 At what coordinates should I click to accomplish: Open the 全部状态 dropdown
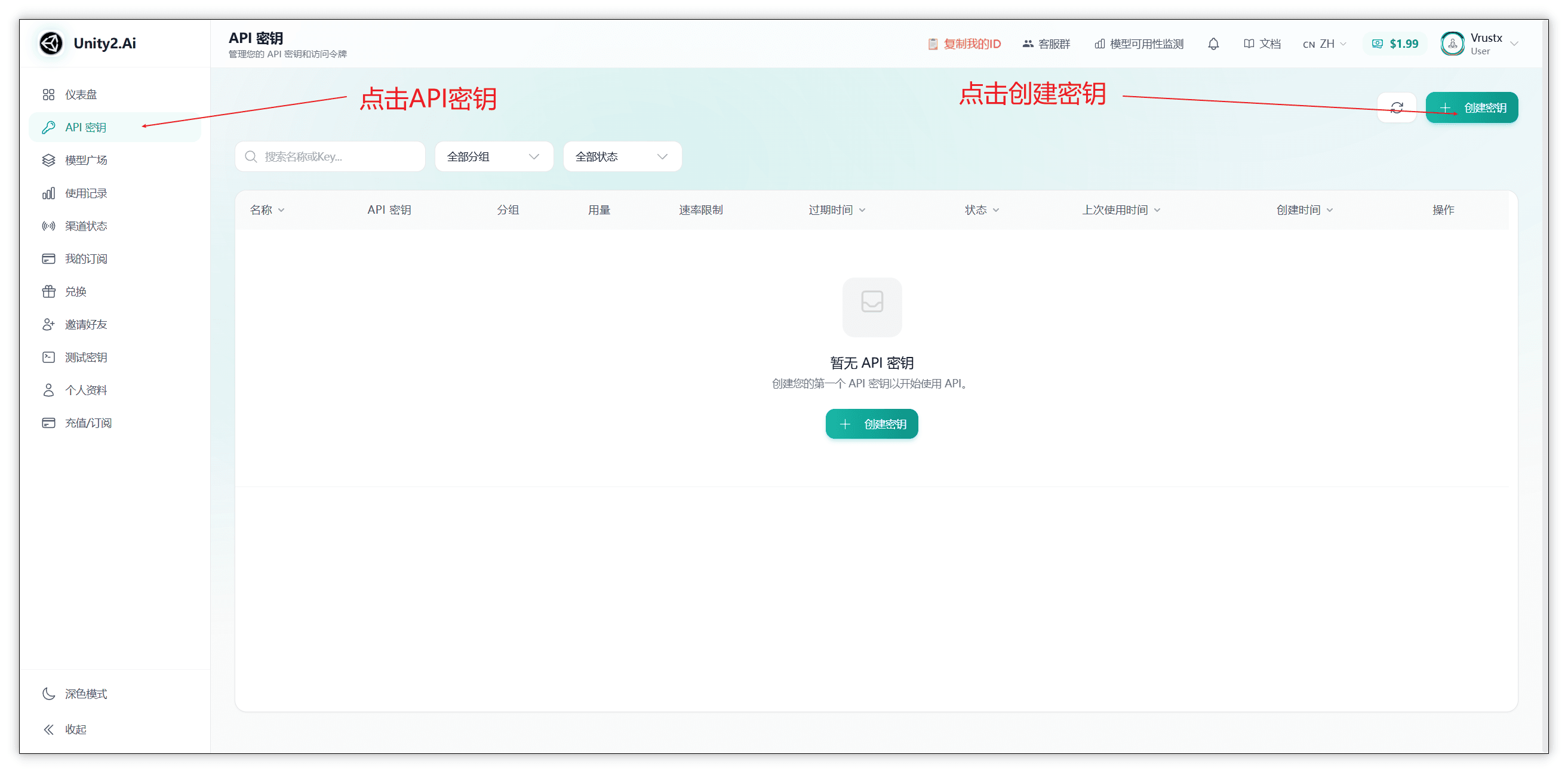pyautogui.click(x=622, y=157)
